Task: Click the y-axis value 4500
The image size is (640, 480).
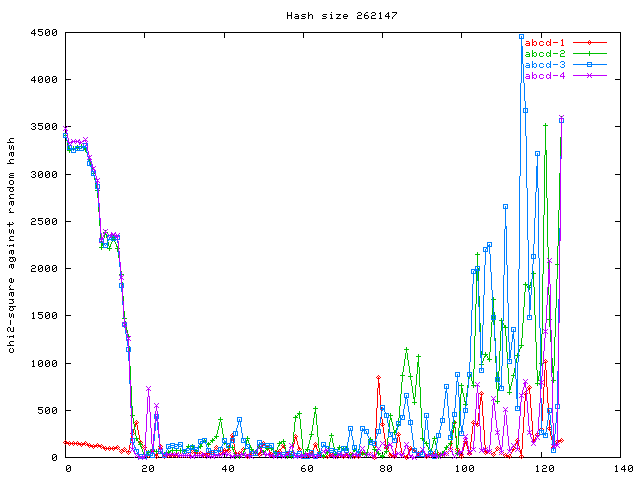Action: [44, 33]
